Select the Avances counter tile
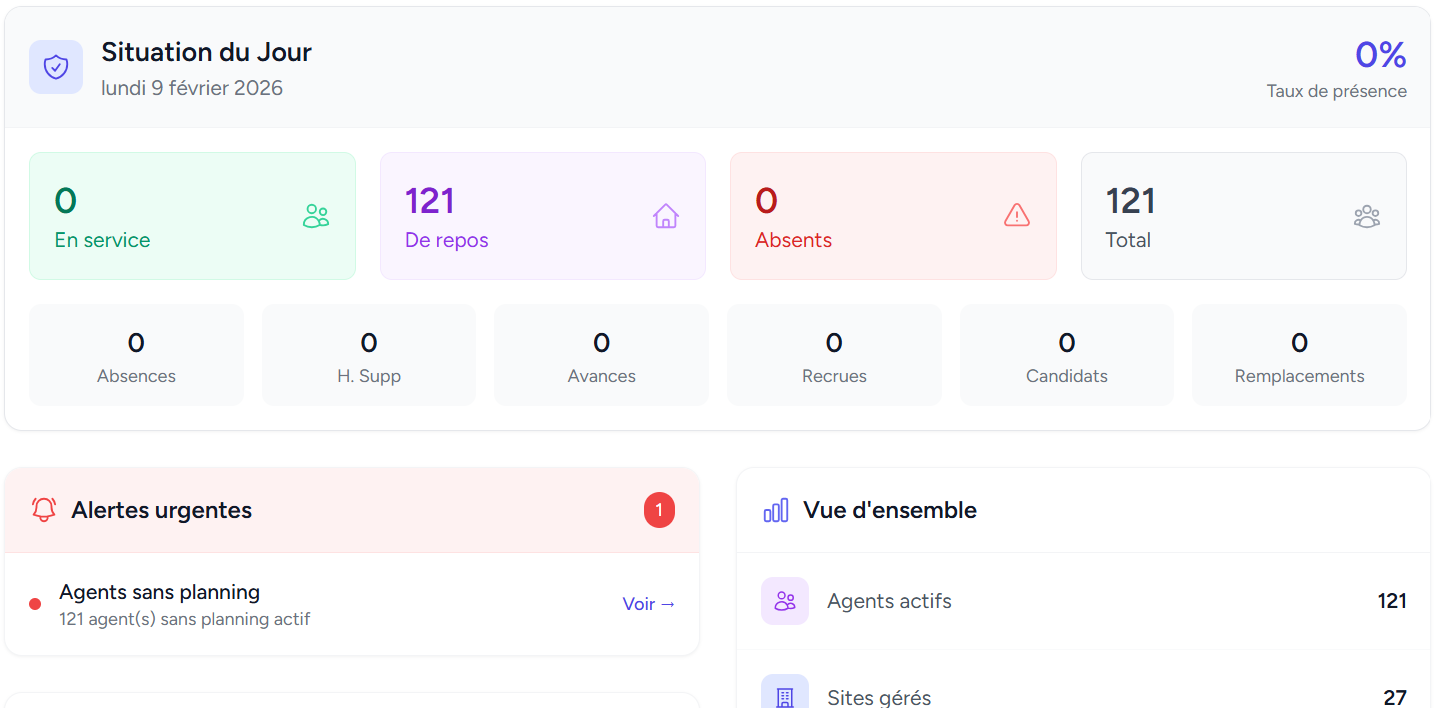 coord(601,355)
